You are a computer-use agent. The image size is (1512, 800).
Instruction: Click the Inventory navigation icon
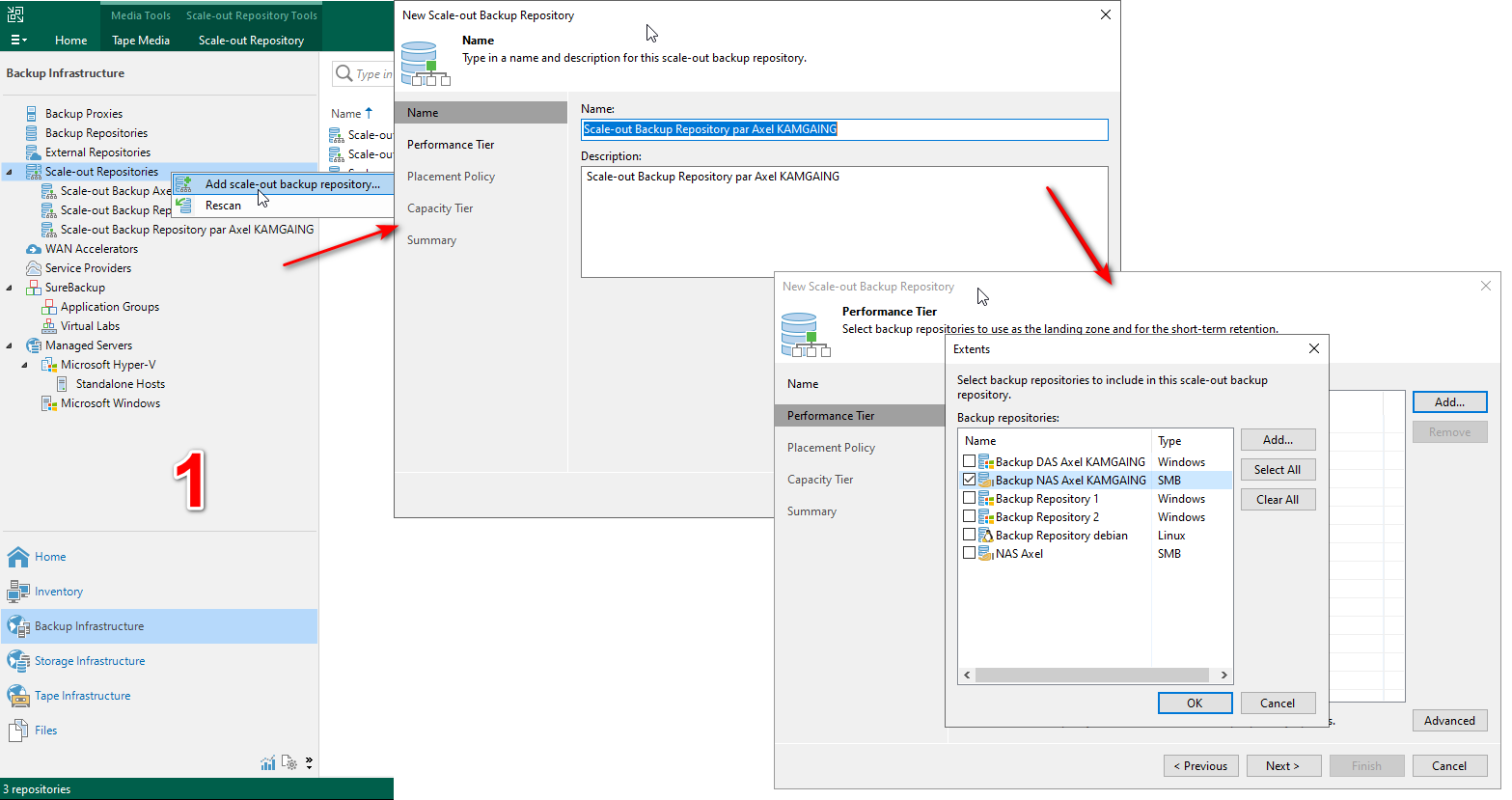[x=18, y=592]
